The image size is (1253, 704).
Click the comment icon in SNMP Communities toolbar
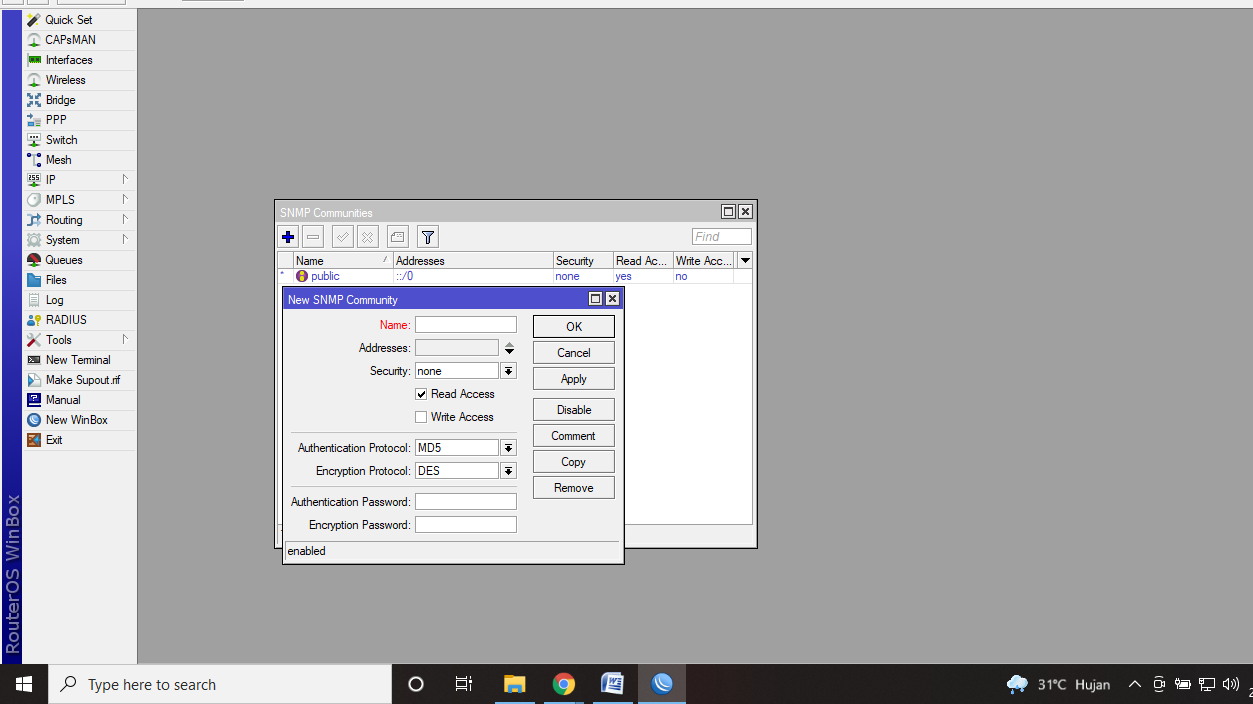pos(397,237)
